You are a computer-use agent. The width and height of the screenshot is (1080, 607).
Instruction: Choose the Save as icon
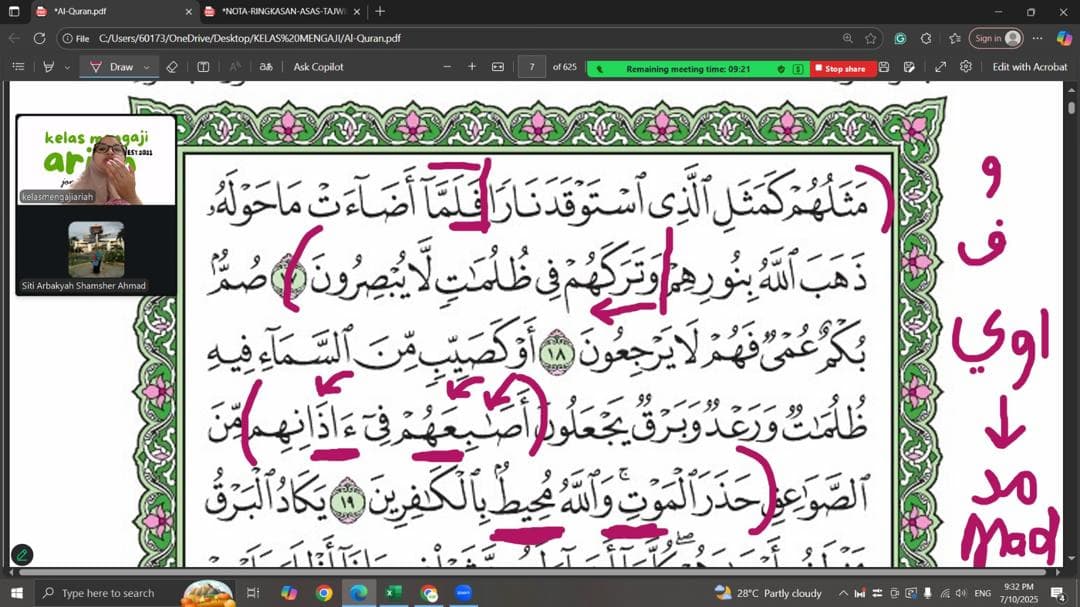[x=909, y=67]
